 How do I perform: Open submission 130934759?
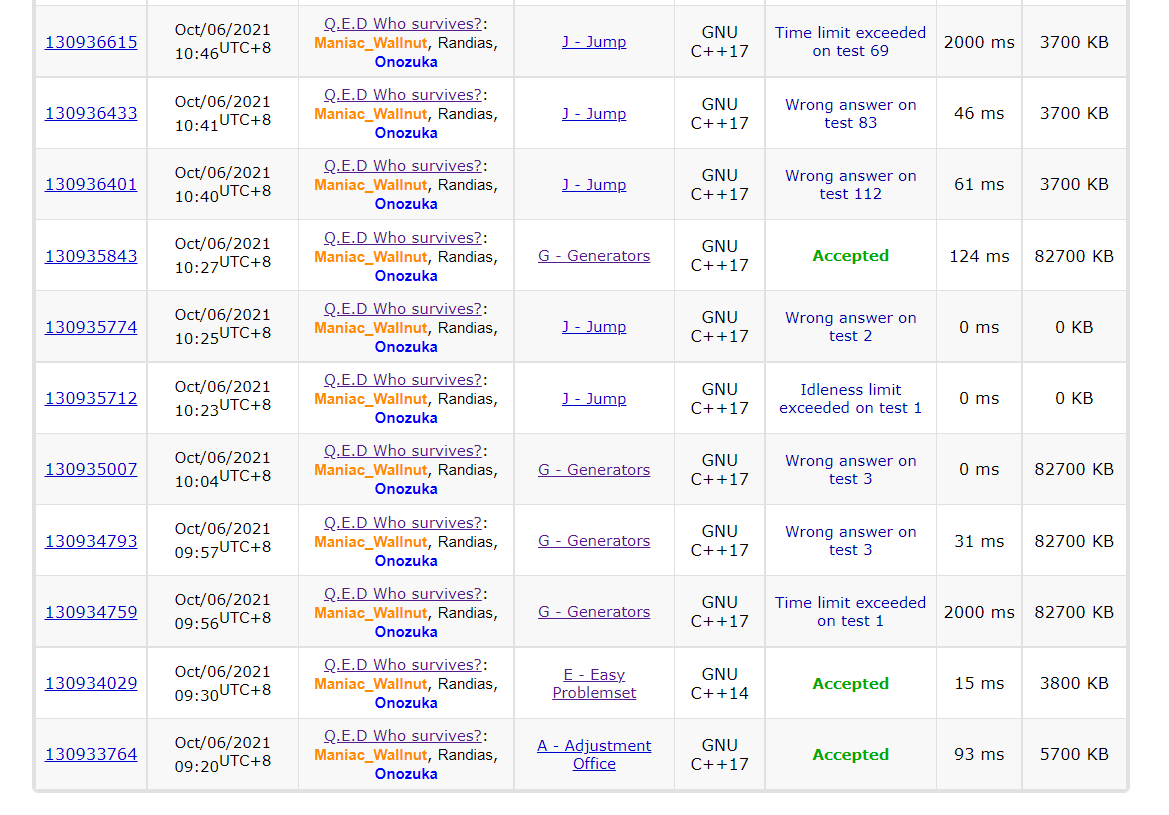[91, 612]
